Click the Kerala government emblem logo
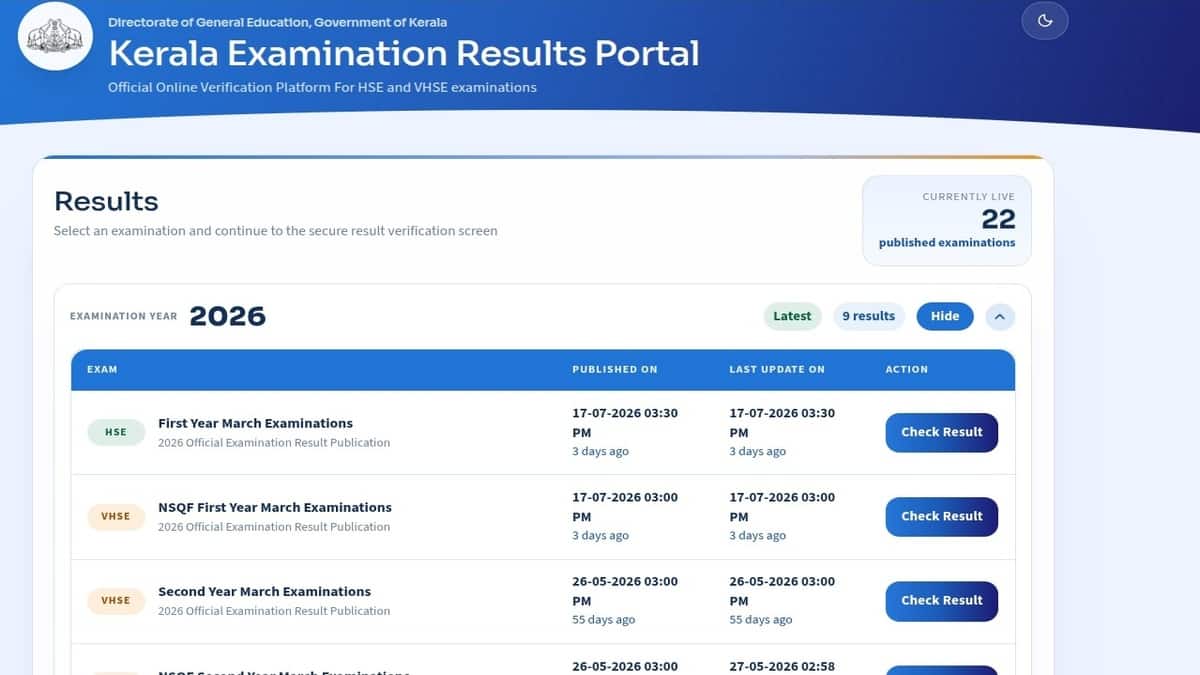 [55, 35]
